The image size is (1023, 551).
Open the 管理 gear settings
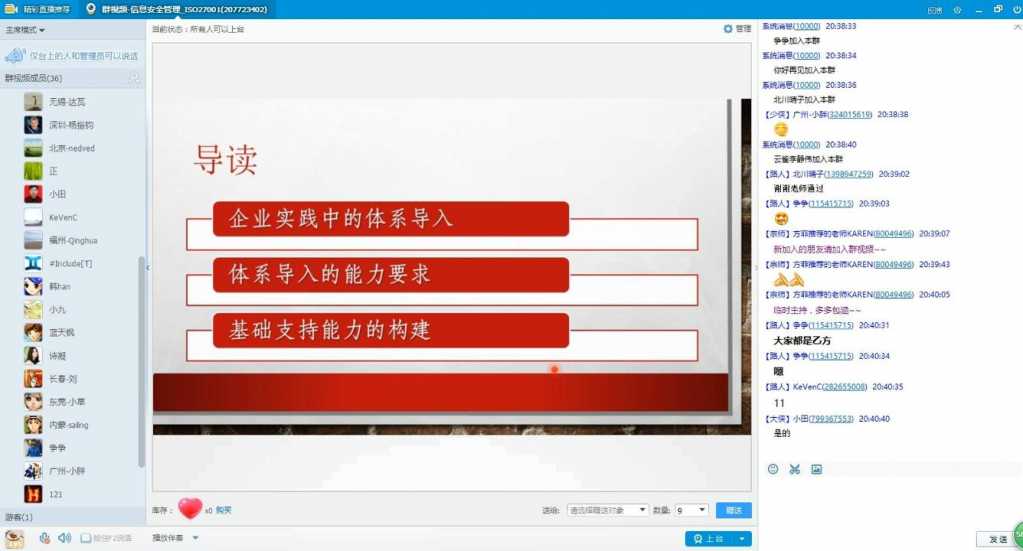737,29
